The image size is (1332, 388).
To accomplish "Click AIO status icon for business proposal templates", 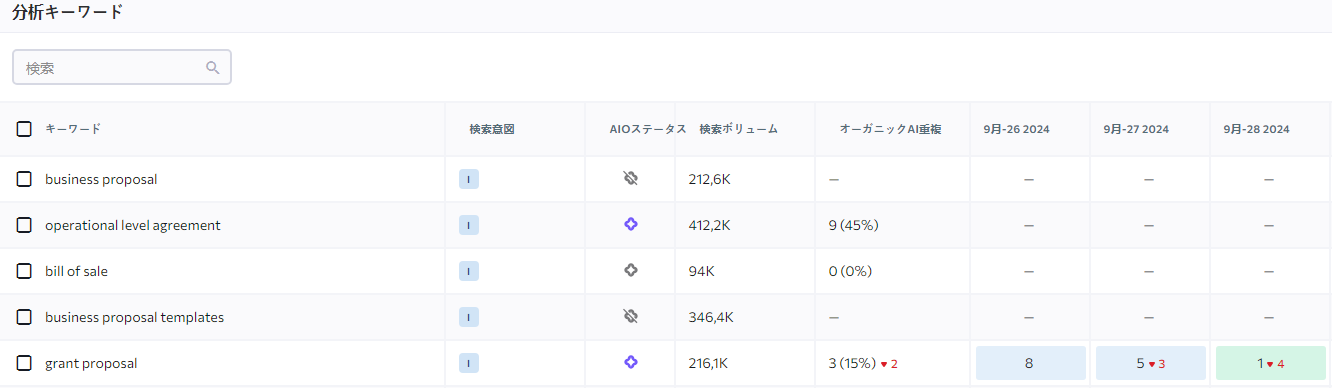I will (630, 317).
